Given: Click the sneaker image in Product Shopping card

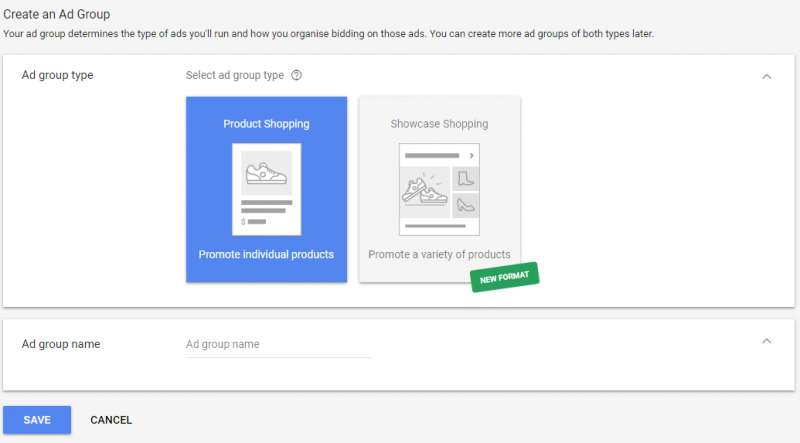Looking at the screenshot, I should [266, 173].
